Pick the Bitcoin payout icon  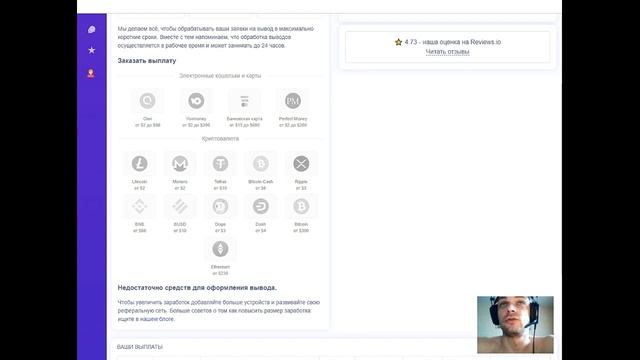[x=301, y=206]
